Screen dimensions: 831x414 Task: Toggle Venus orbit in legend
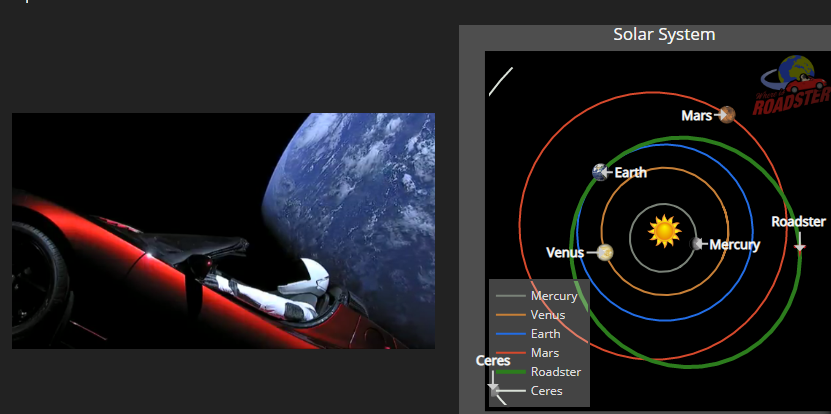[x=531, y=315]
